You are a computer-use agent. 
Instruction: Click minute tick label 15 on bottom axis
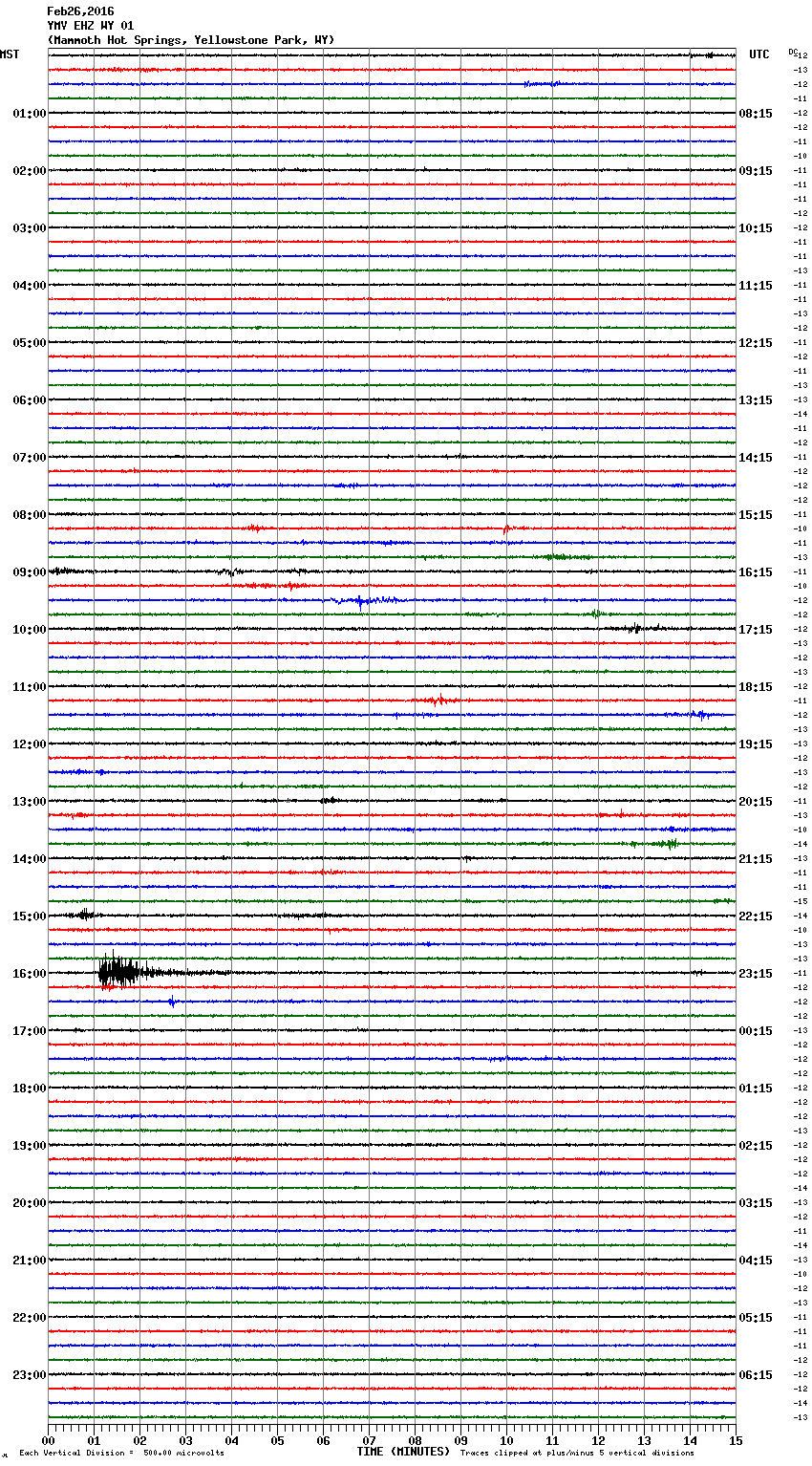736,1440
